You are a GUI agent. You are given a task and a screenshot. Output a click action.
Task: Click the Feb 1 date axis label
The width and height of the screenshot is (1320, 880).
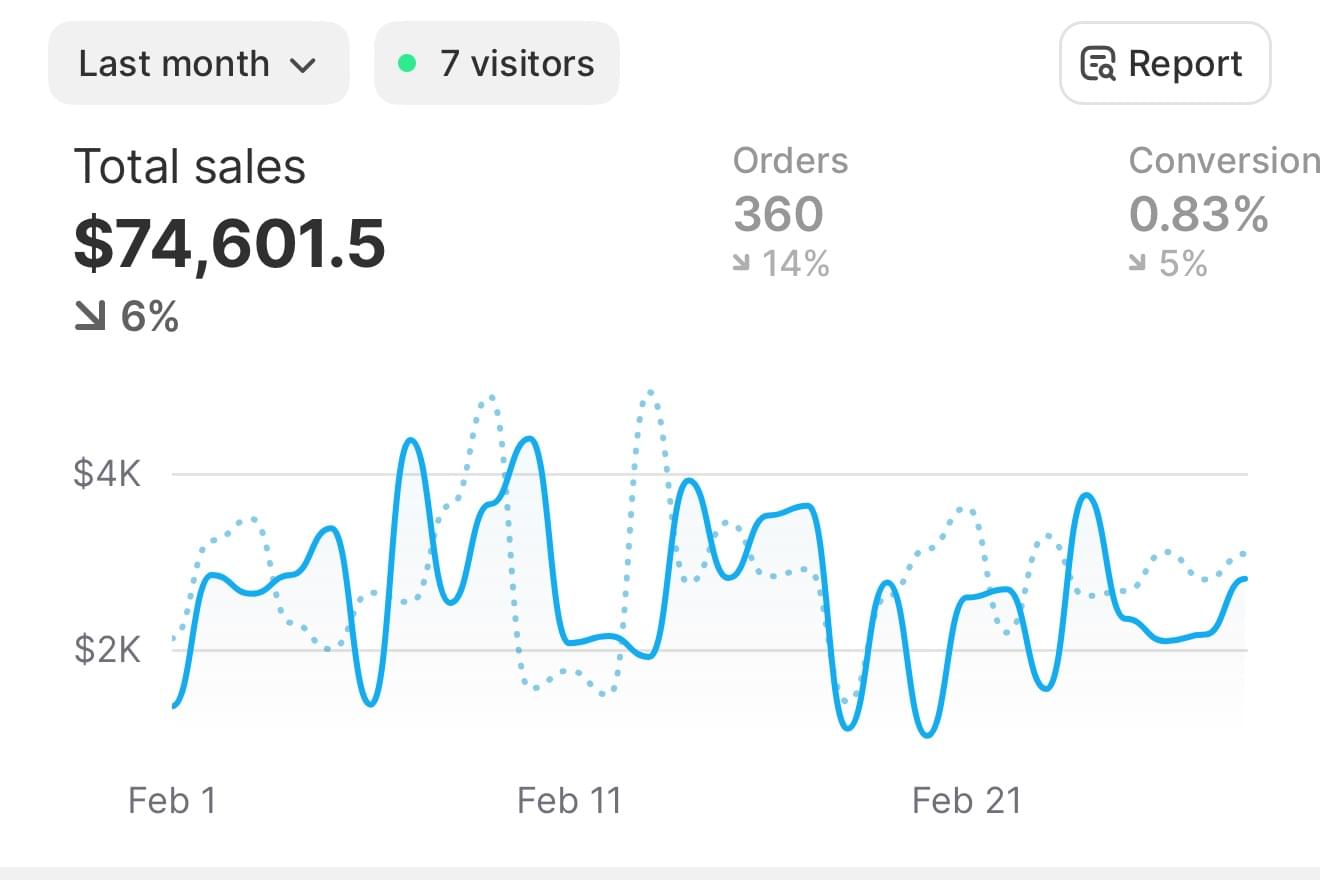point(172,800)
